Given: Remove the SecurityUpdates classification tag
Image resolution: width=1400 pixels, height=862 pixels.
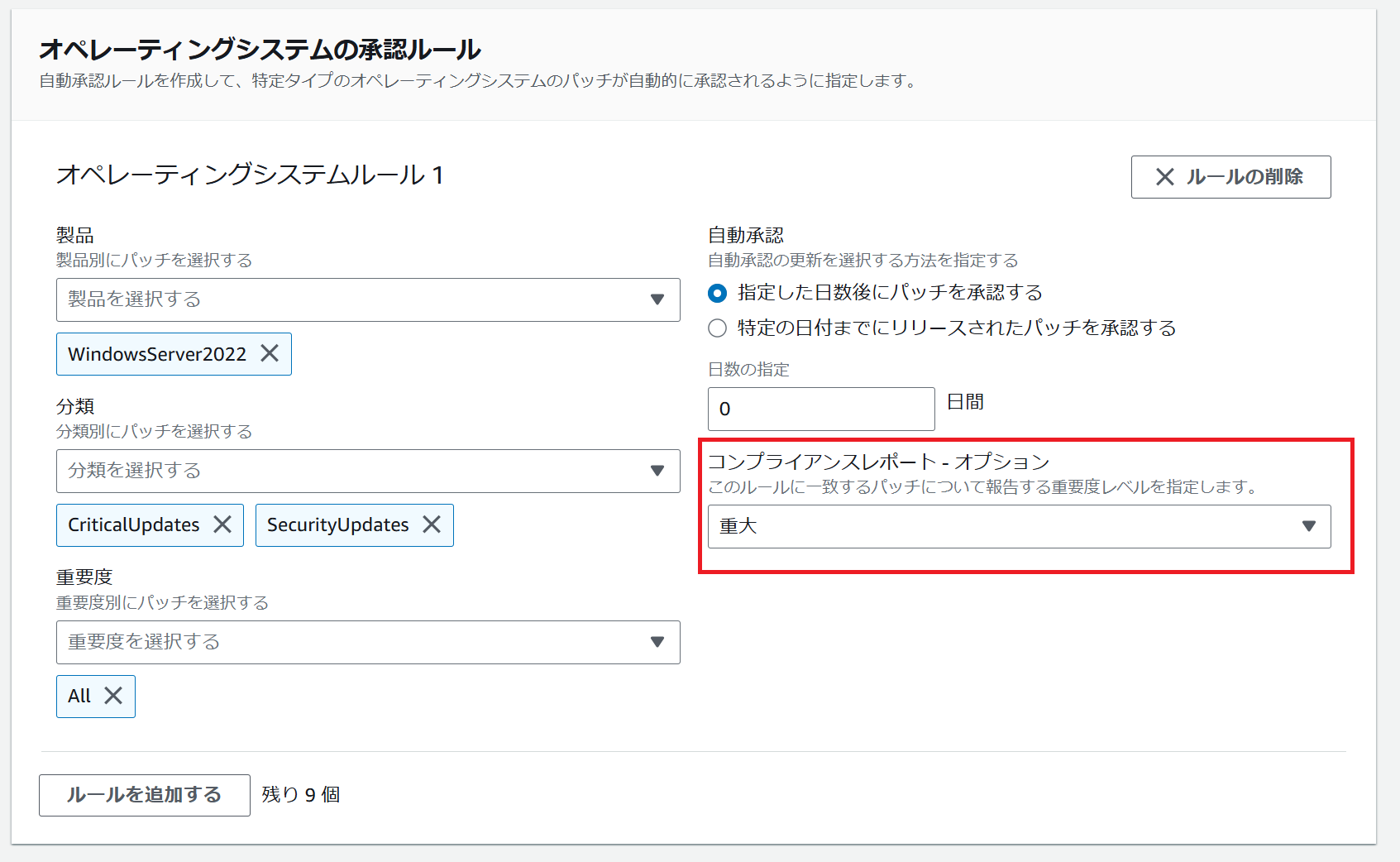Looking at the screenshot, I should [432, 524].
